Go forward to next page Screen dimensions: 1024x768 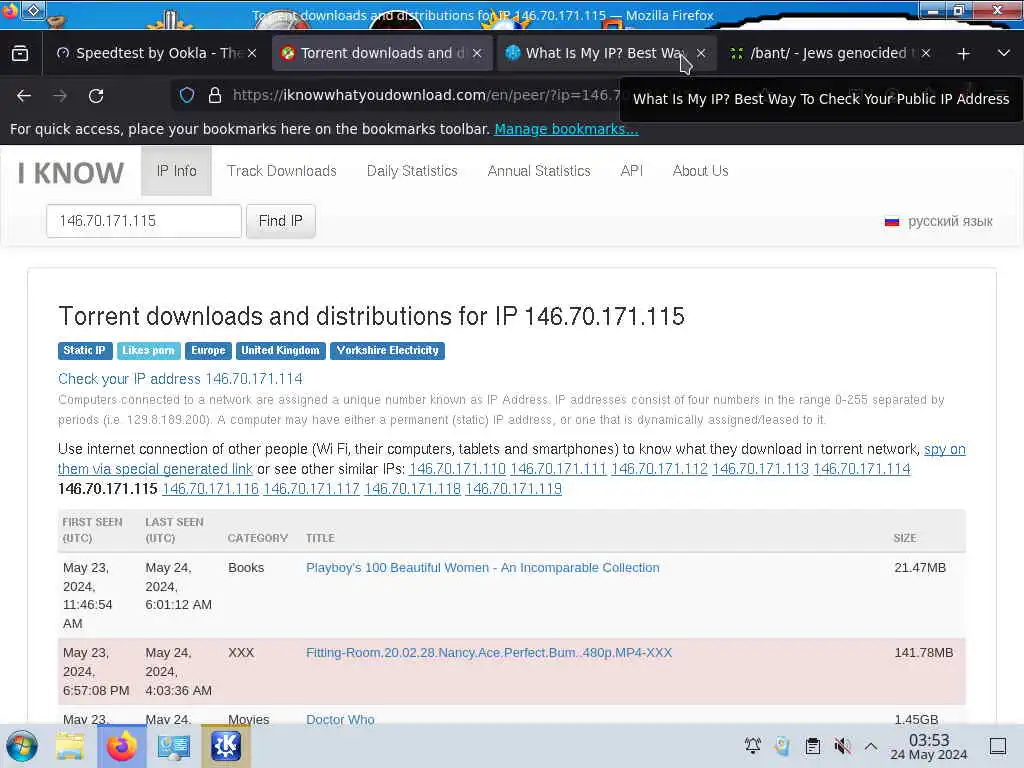[60, 96]
